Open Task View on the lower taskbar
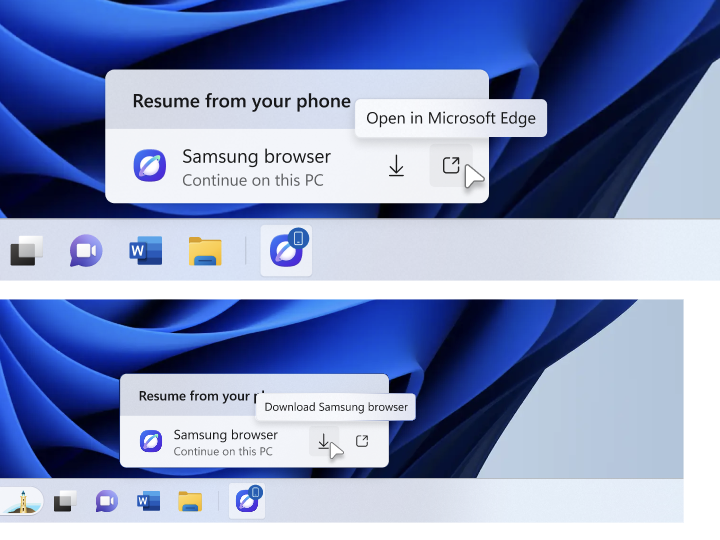Image resolution: width=720 pixels, height=540 pixels. (x=65, y=501)
